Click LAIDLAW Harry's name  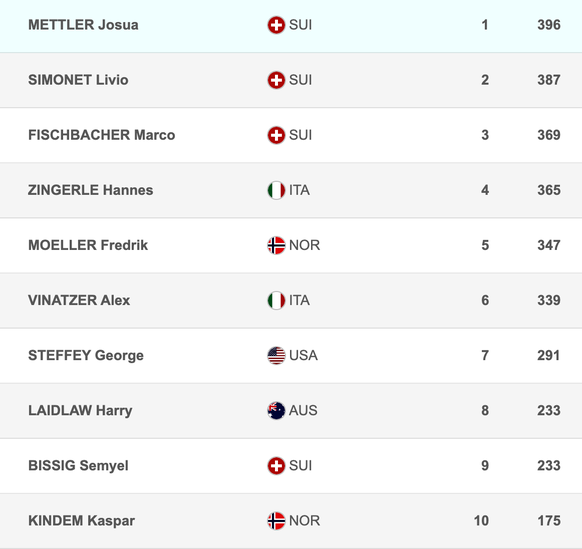tap(80, 411)
